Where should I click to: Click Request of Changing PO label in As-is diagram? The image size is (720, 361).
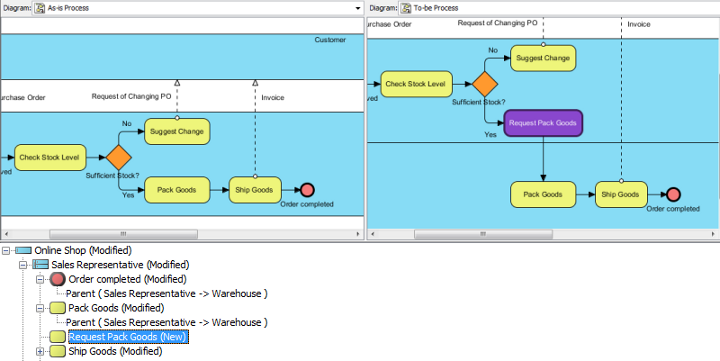(131, 96)
